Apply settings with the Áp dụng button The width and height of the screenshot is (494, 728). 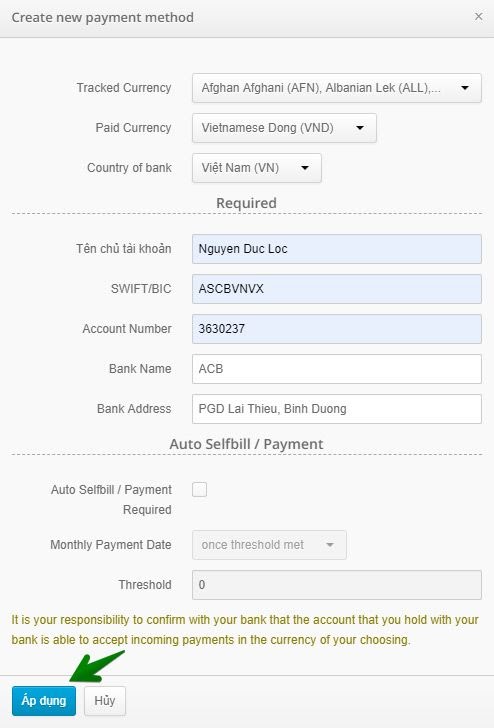(44, 701)
